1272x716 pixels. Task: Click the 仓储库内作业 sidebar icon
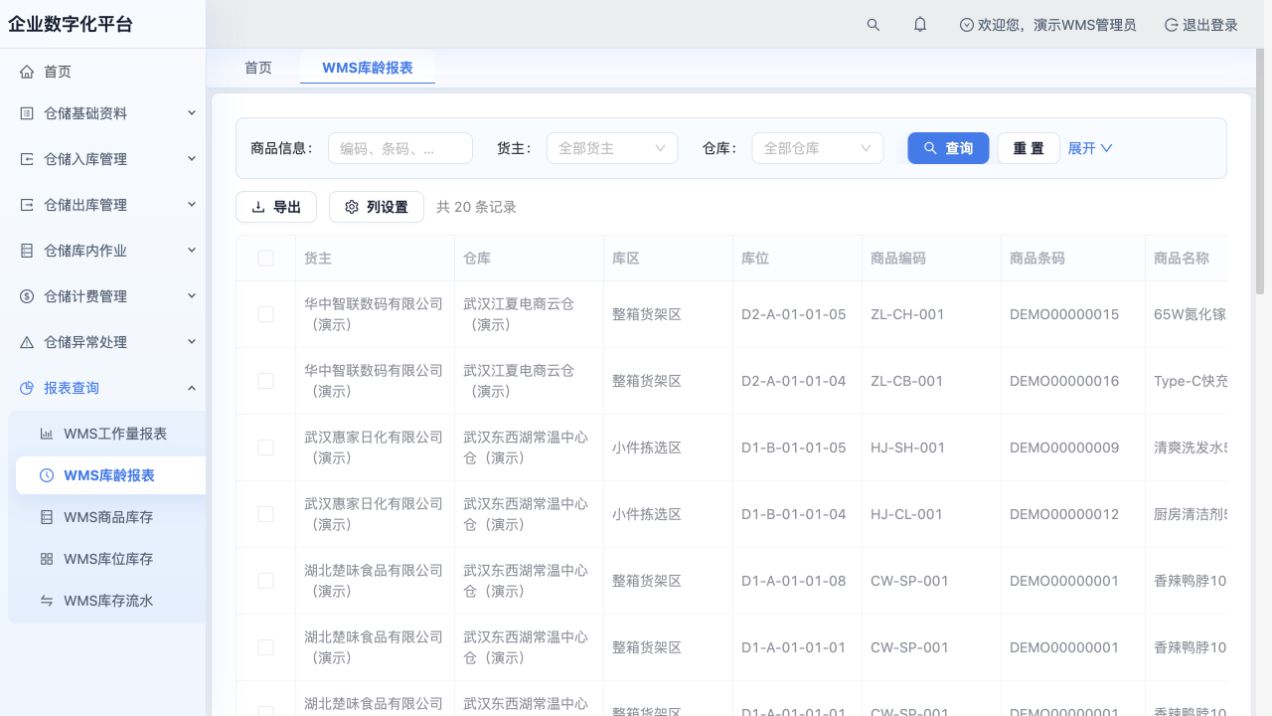[27, 251]
